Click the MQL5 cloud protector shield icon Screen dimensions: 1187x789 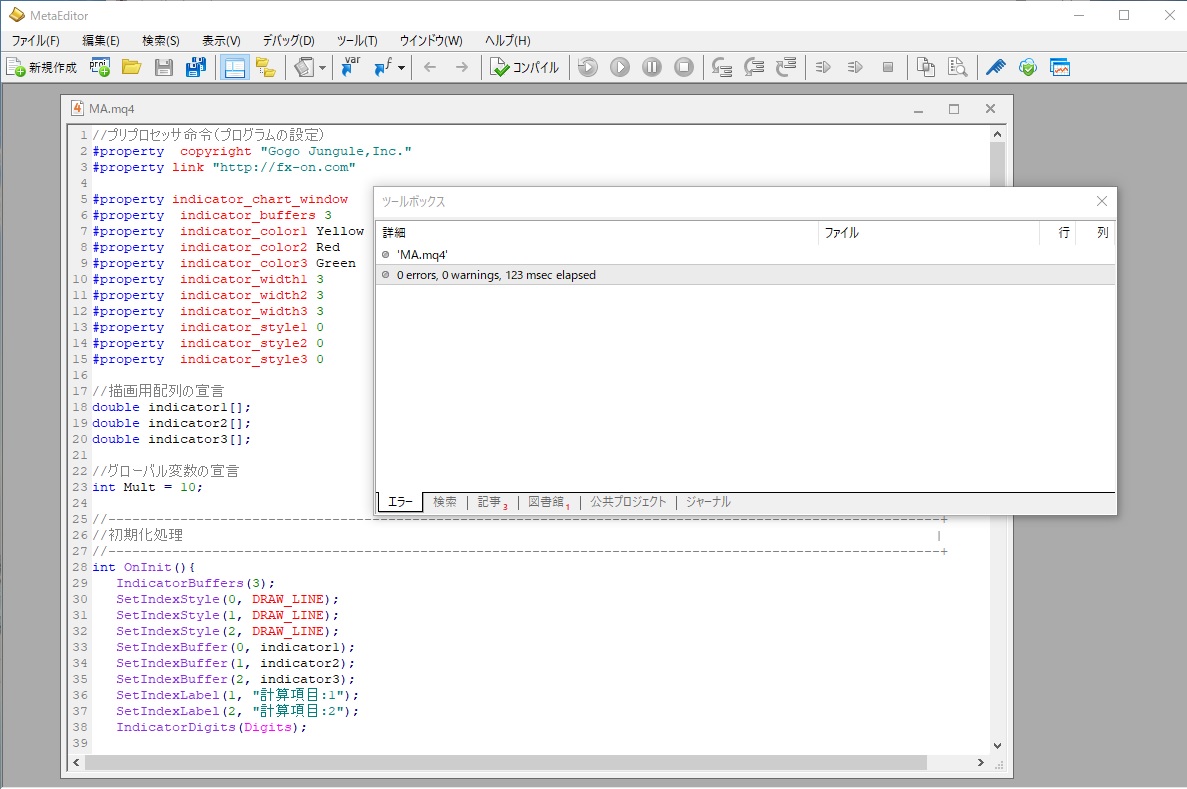coord(1027,67)
